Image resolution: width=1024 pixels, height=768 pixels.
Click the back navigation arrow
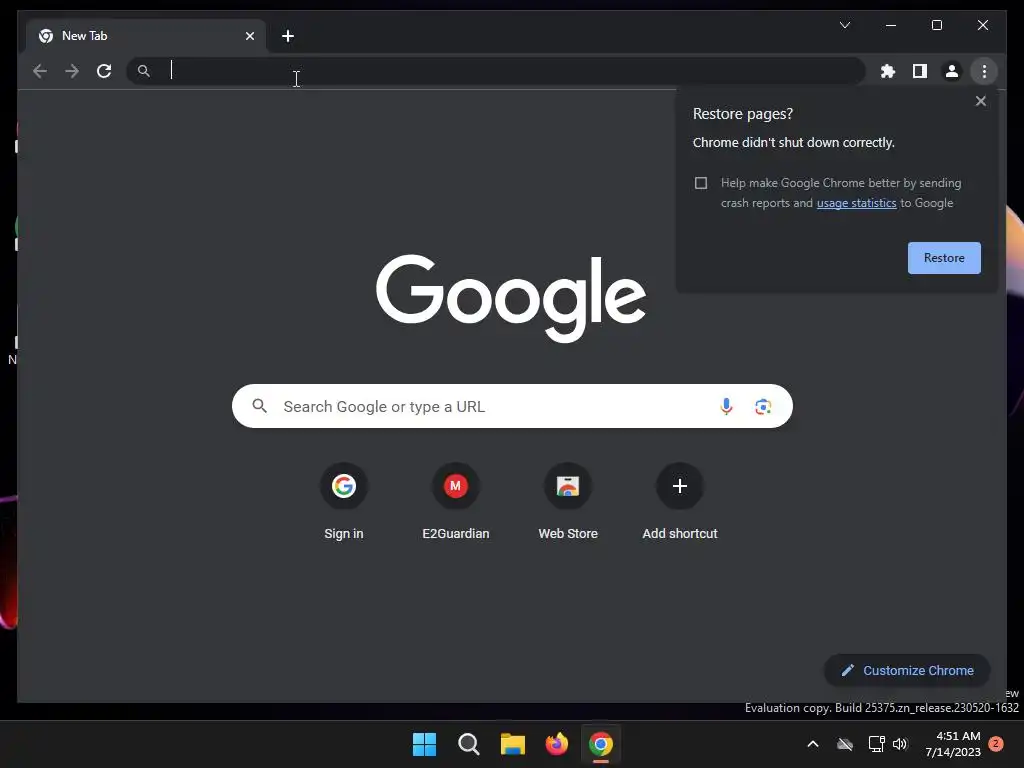click(40, 71)
